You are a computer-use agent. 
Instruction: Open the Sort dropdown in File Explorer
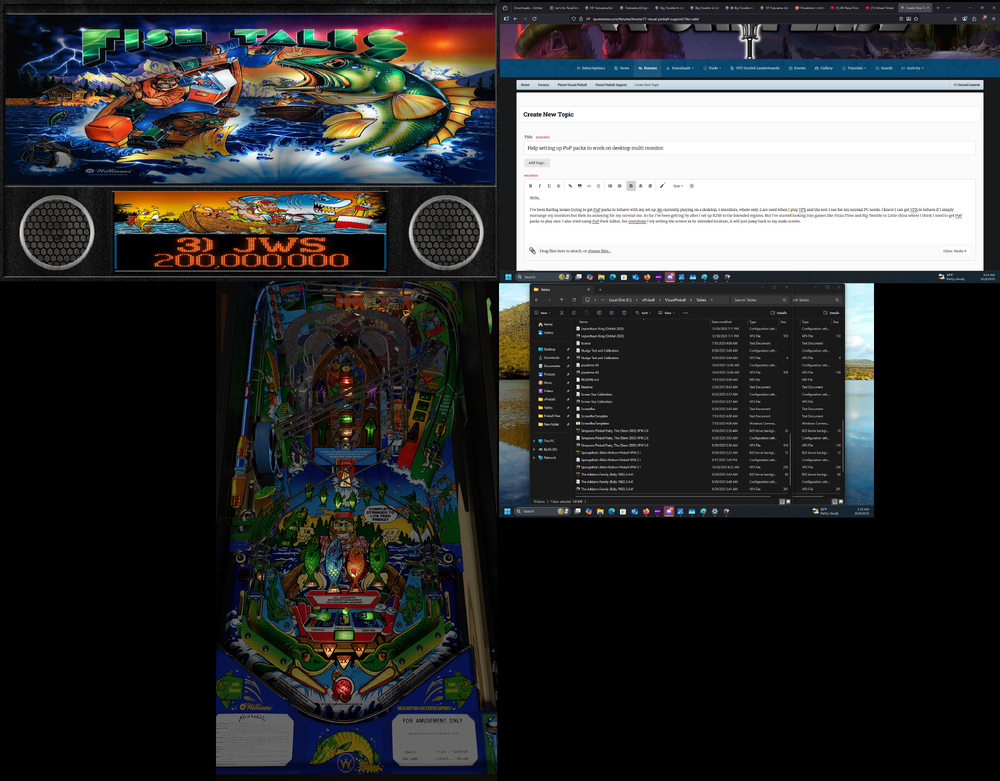coord(643,313)
